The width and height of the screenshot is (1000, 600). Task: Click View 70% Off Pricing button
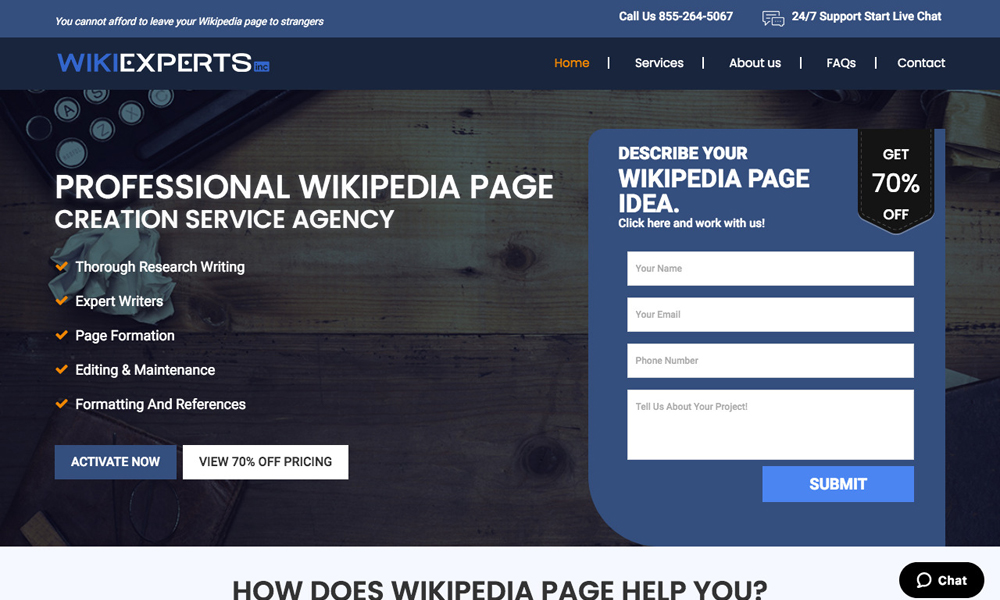point(265,462)
